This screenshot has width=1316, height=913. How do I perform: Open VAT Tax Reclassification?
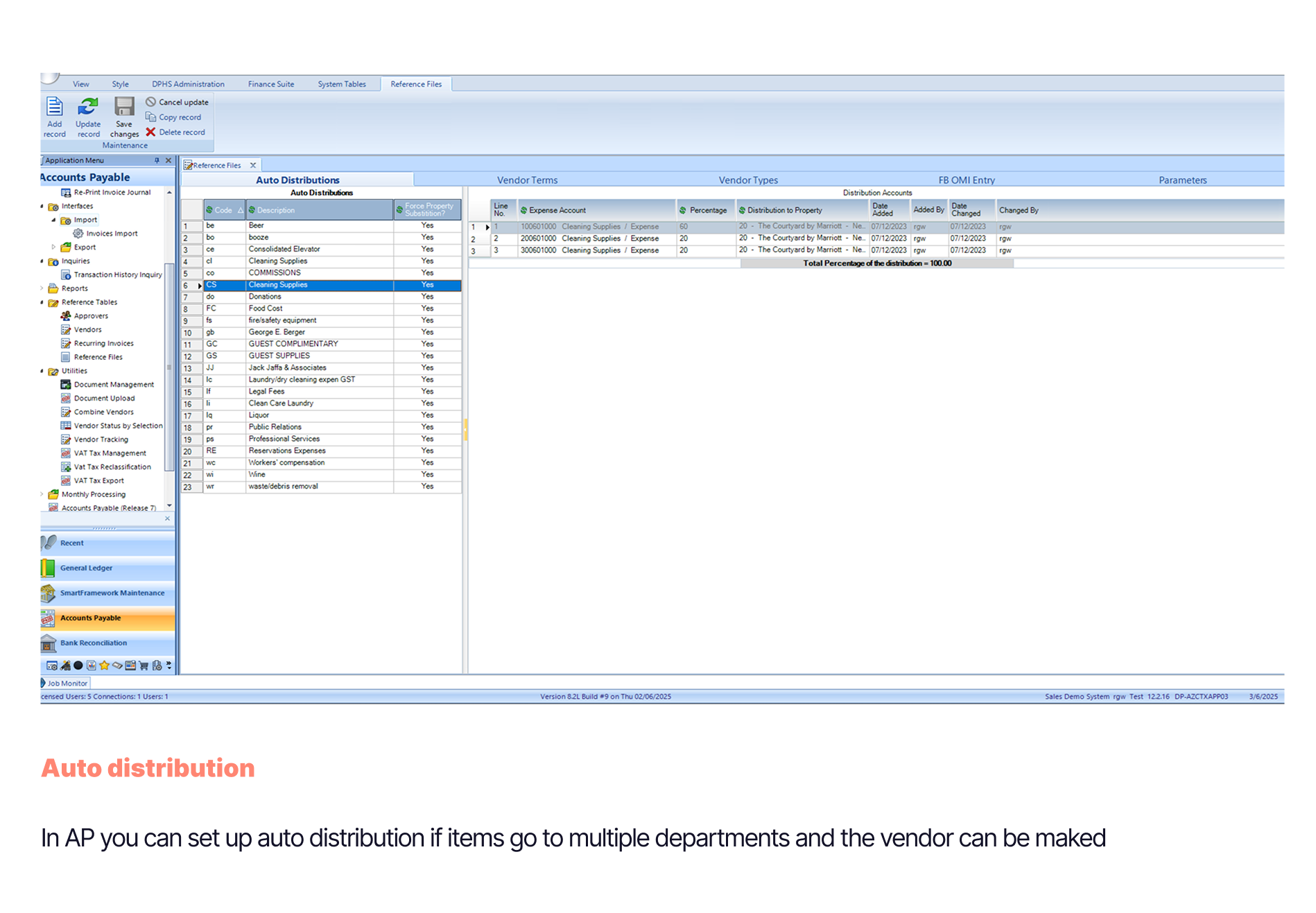point(106,467)
